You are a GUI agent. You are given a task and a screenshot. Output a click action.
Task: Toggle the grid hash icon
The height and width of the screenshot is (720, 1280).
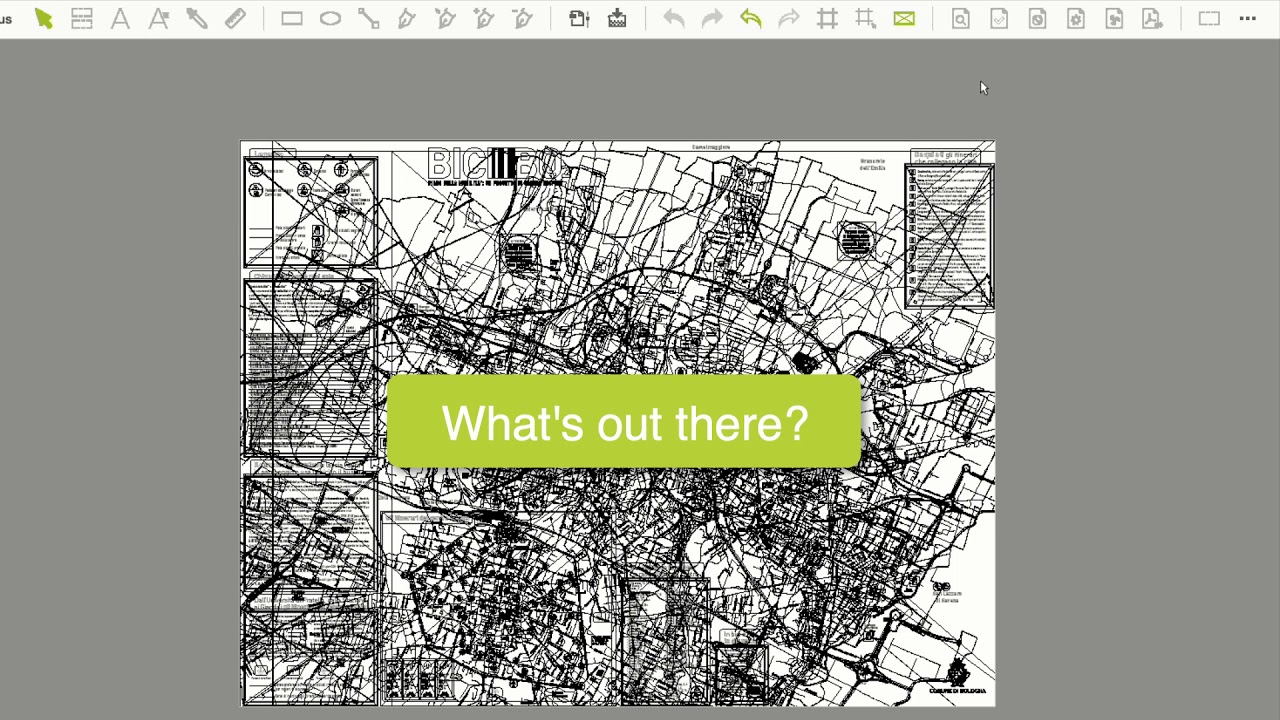[827, 19]
